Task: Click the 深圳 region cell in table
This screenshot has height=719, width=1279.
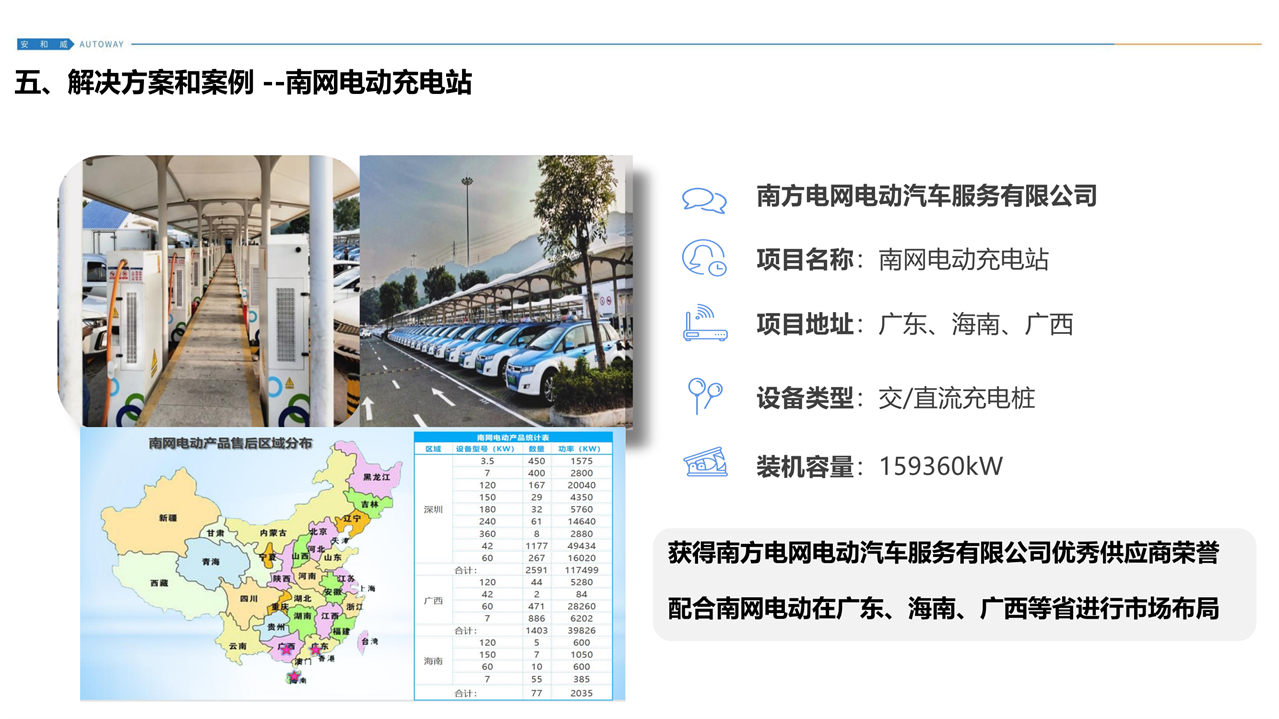Action: [433, 509]
